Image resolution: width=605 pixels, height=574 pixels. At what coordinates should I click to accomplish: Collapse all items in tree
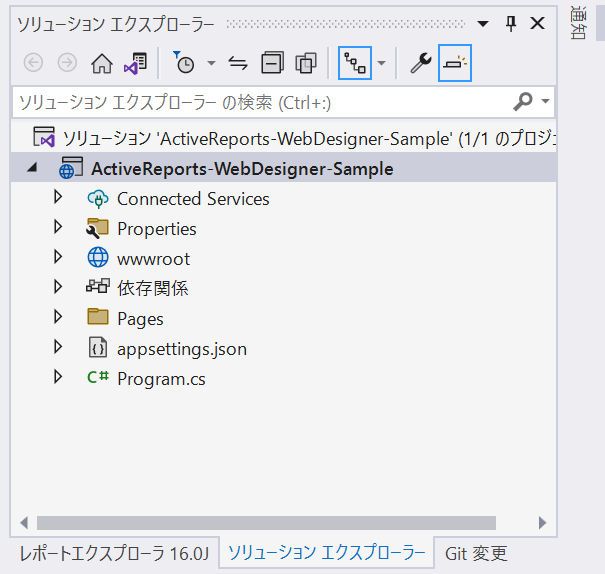click(x=272, y=62)
